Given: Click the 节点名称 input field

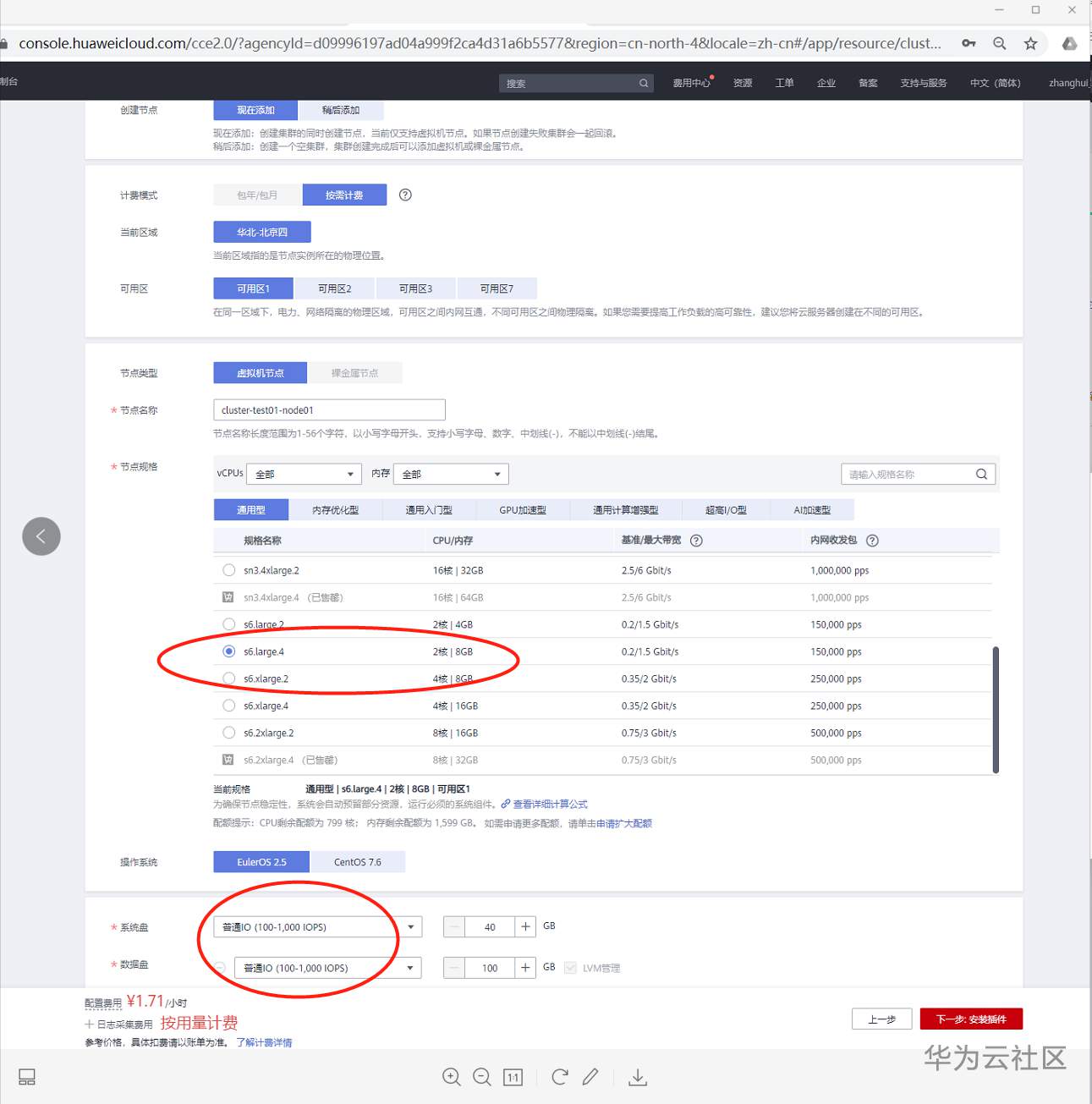Looking at the screenshot, I should pos(329,410).
